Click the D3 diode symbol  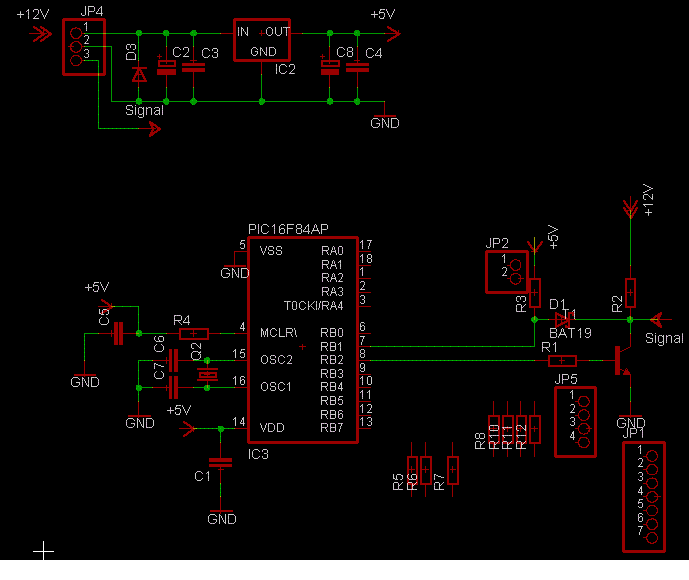click(139, 72)
